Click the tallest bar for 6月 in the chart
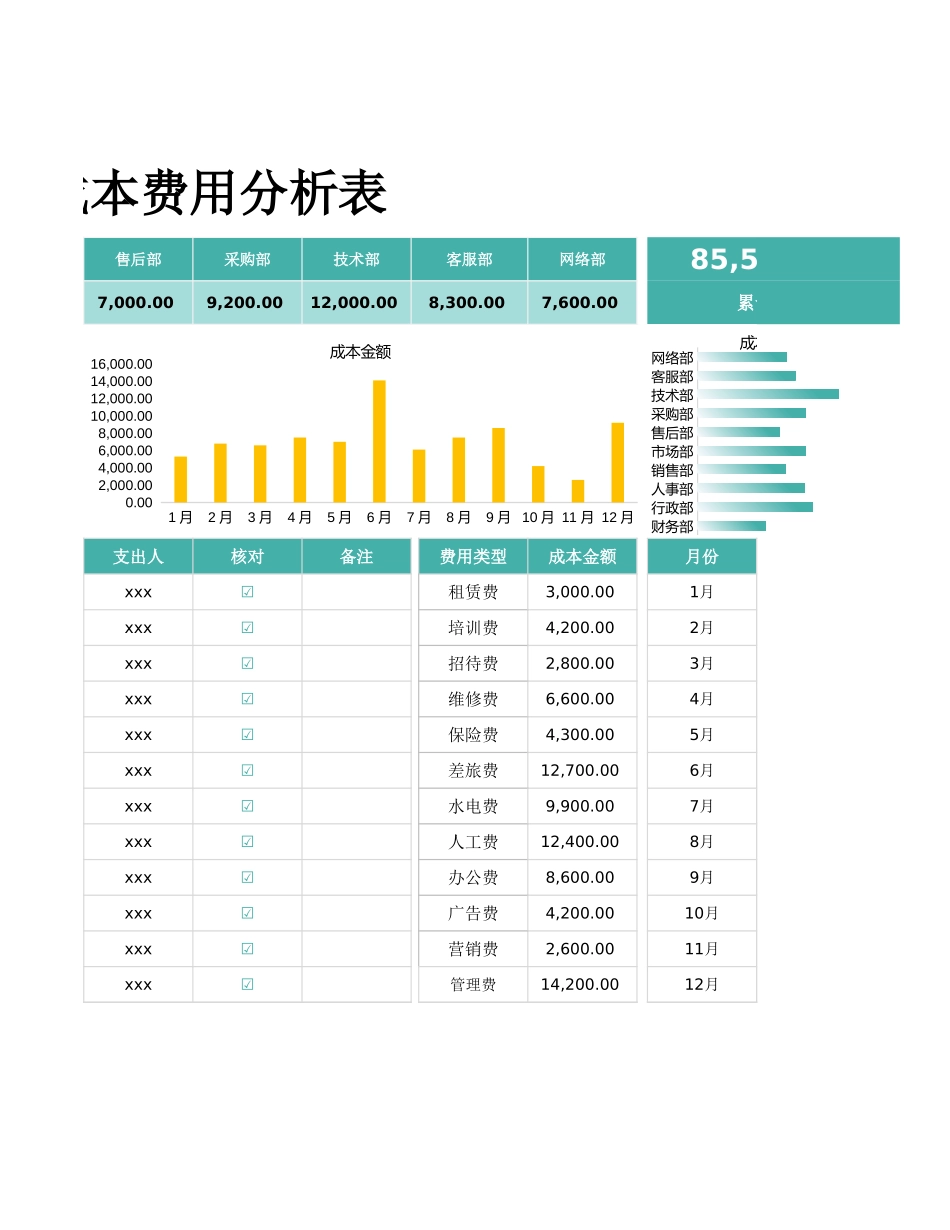Viewport: 950px width, 1230px height. 378,440
